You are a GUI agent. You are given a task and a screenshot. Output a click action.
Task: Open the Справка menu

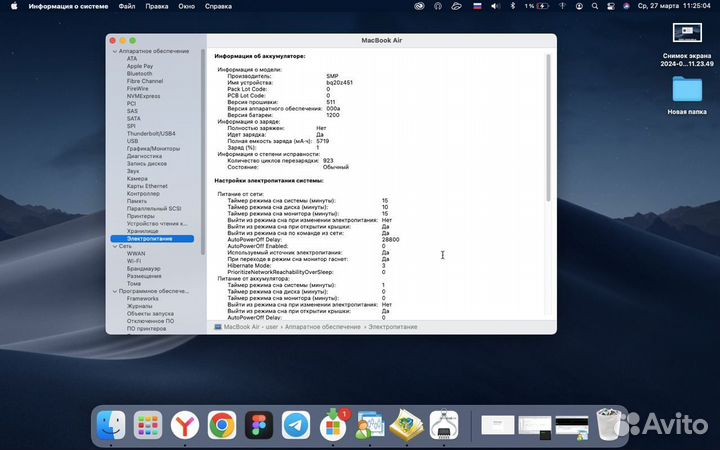pos(218,6)
